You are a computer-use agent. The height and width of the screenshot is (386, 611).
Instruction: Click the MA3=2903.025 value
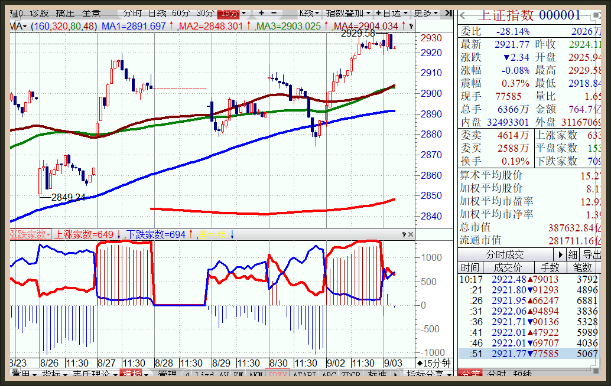(288, 26)
